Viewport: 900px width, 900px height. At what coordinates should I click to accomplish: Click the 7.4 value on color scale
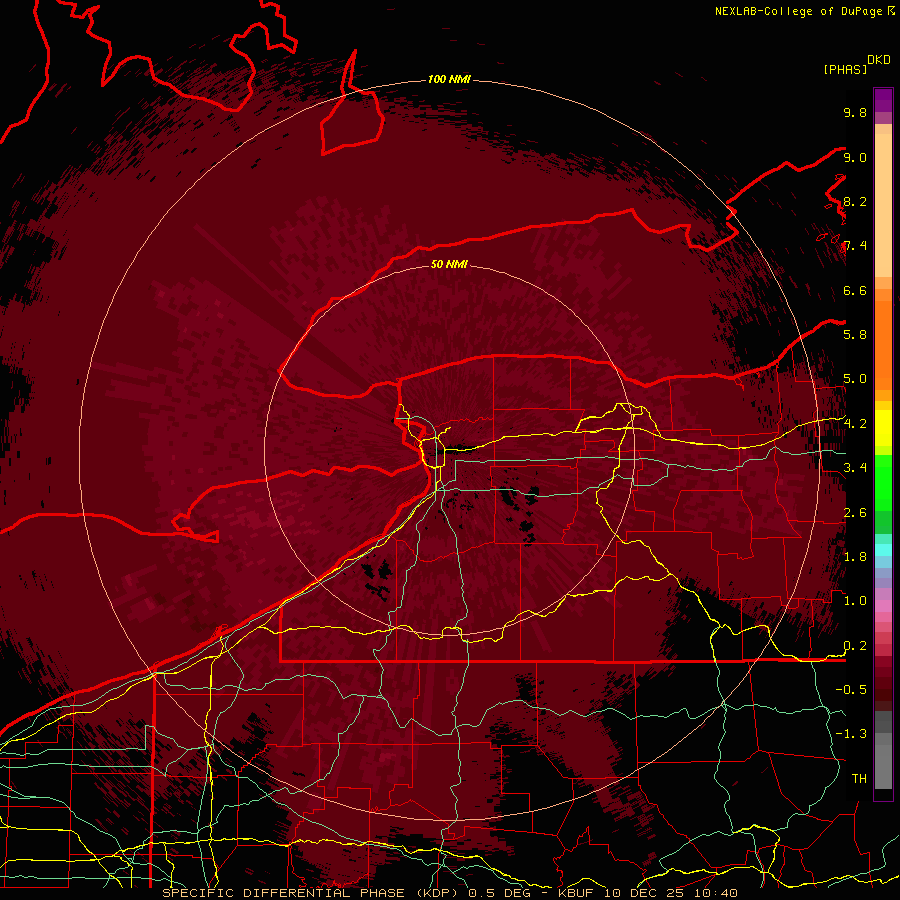[855, 246]
